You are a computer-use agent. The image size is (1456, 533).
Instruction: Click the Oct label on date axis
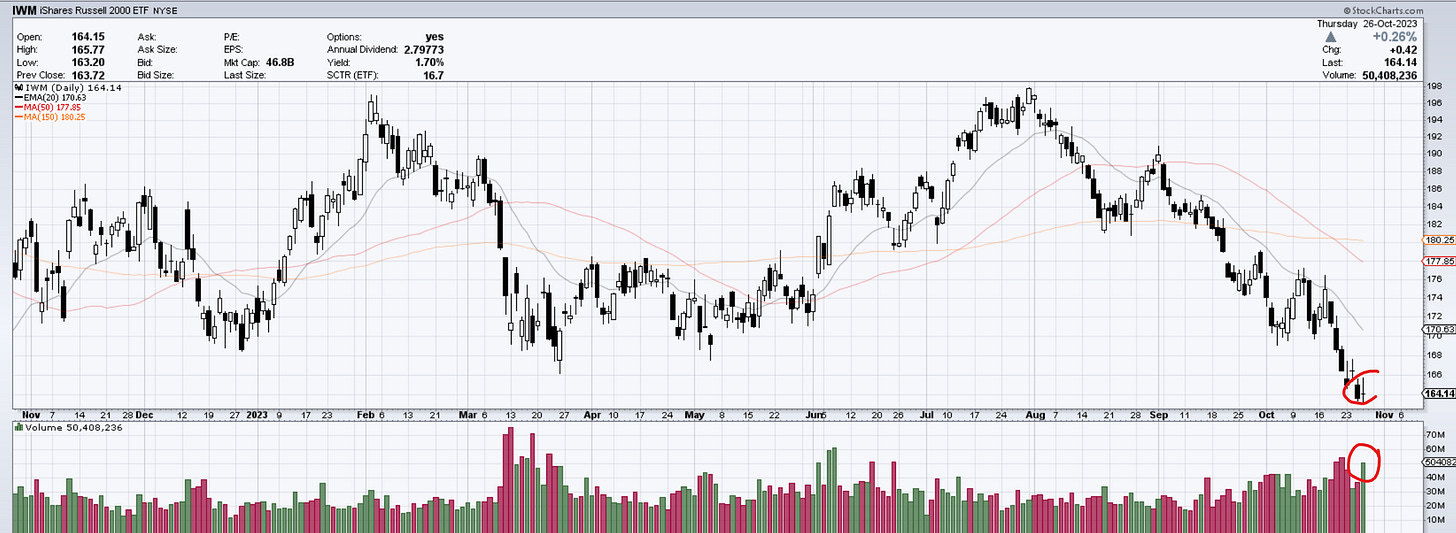pos(1268,413)
